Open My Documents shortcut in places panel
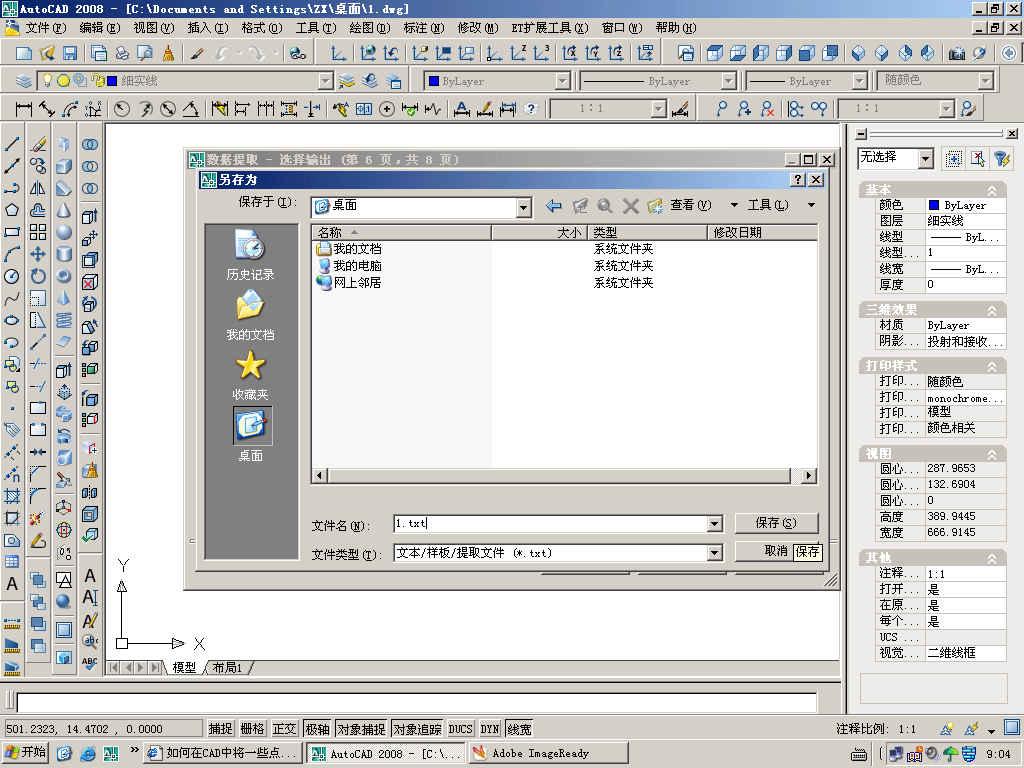Image resolution: width=1024 pixels, height=768 pixels. (x=250, y=315)
